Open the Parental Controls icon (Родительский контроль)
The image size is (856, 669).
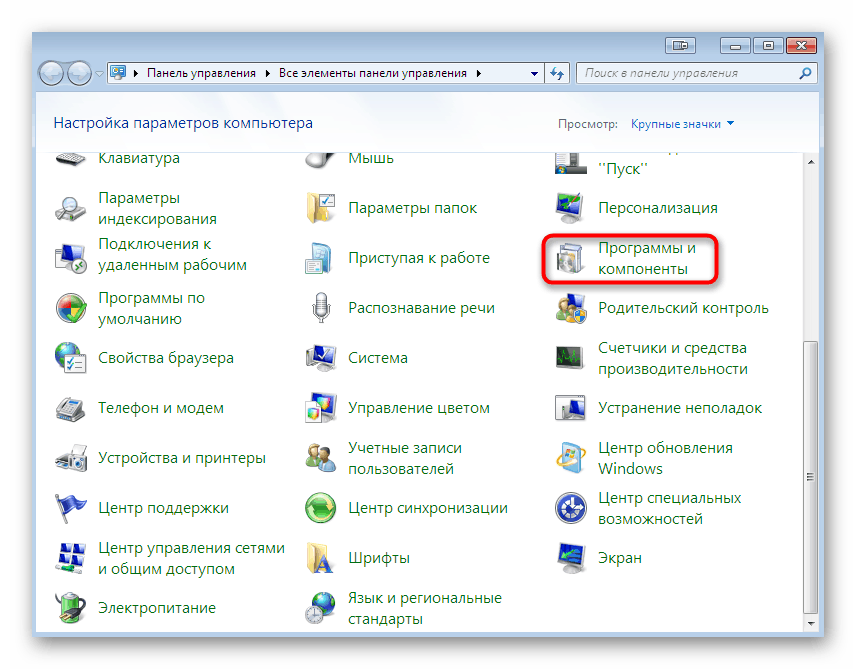click(570, 308)
